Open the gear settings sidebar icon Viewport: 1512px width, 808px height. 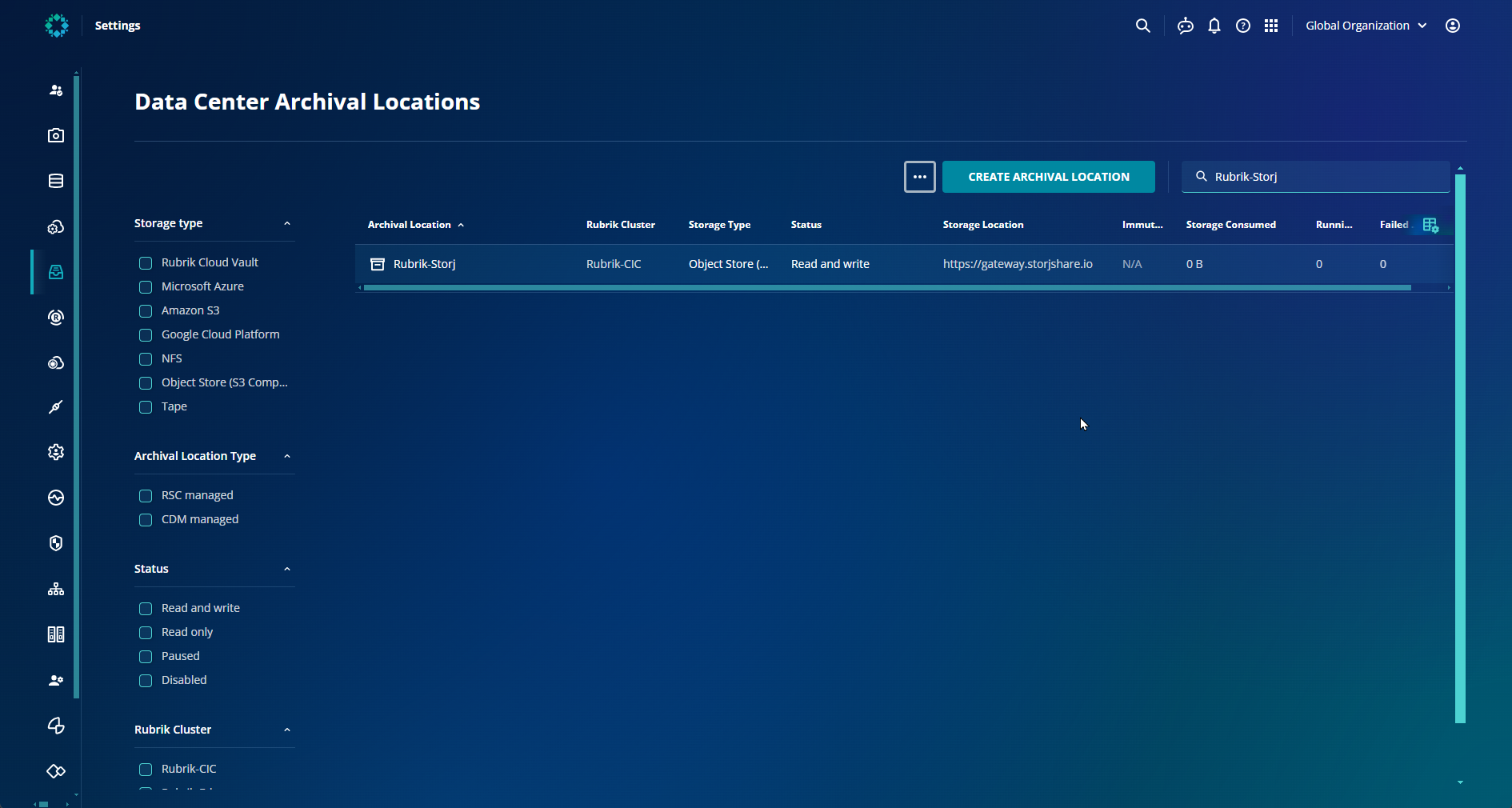click(x=56, y=452)
